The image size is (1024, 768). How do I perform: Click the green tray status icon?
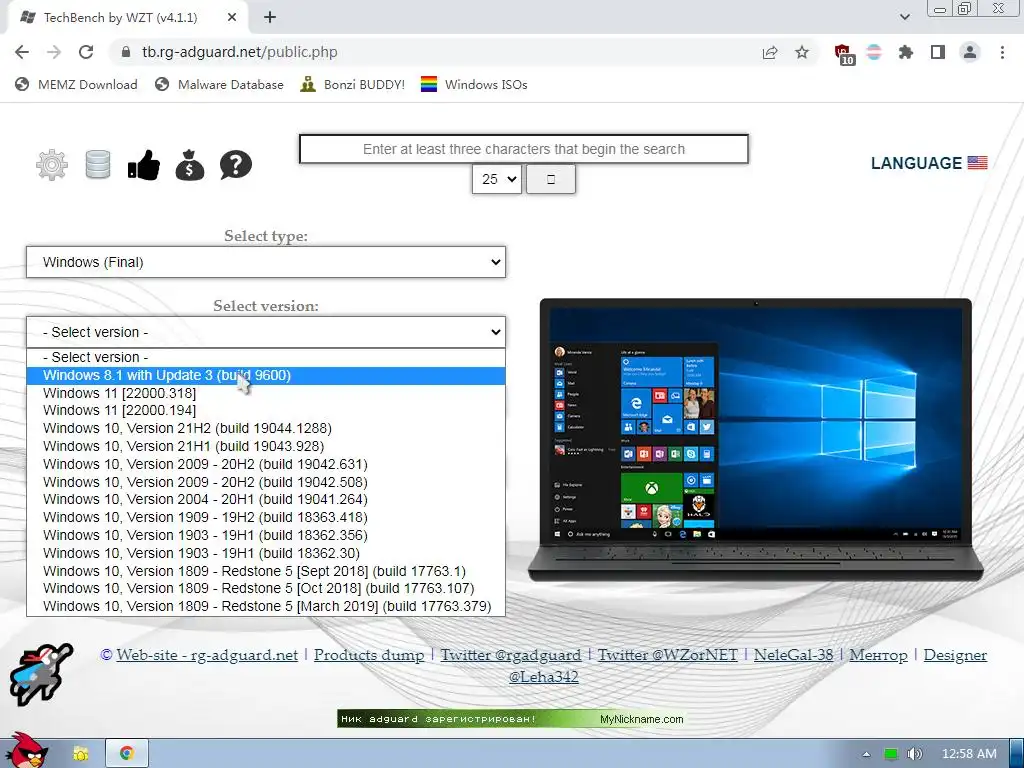click(x=891, y=754)
